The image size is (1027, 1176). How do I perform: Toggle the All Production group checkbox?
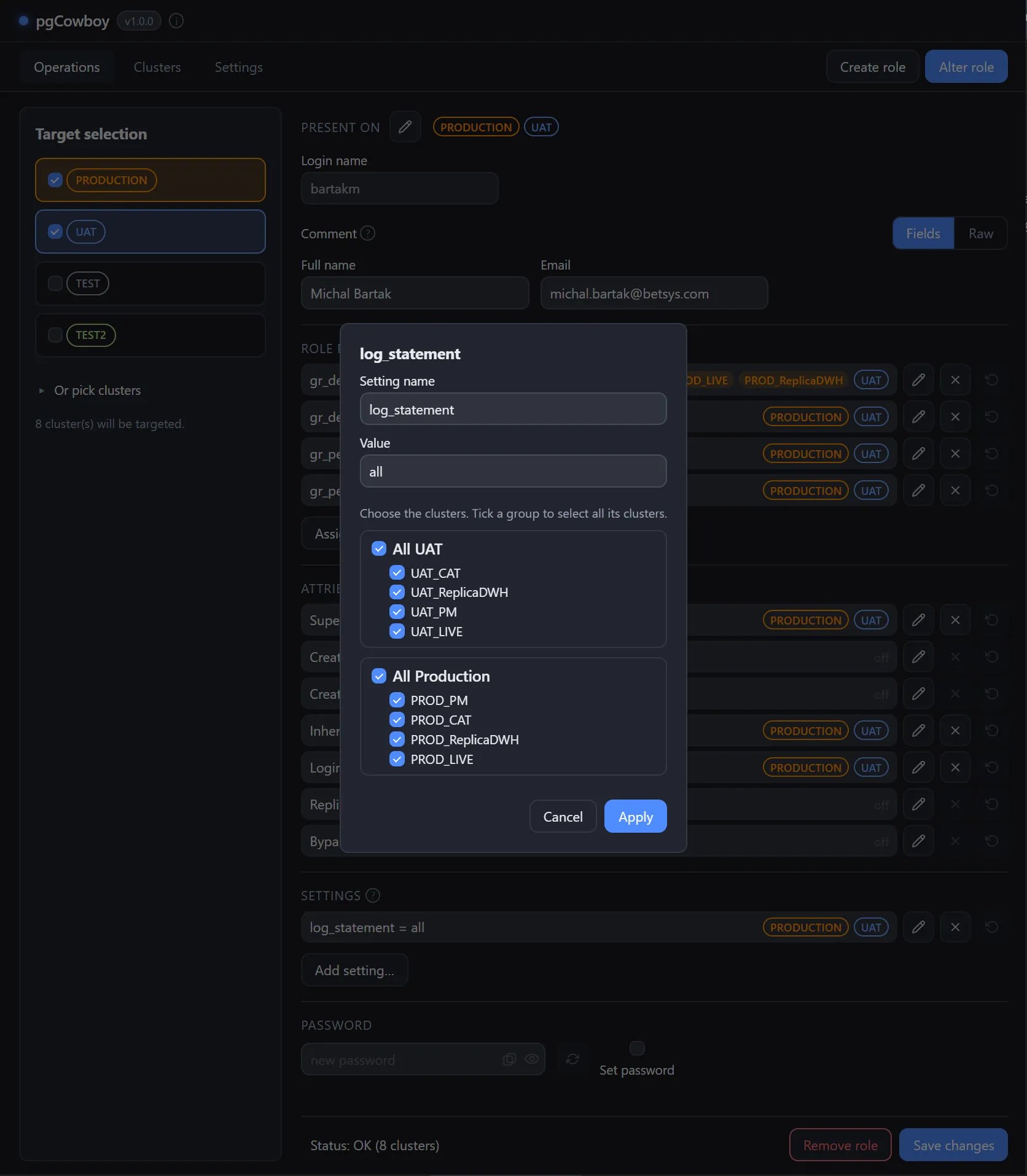[379, 676]
